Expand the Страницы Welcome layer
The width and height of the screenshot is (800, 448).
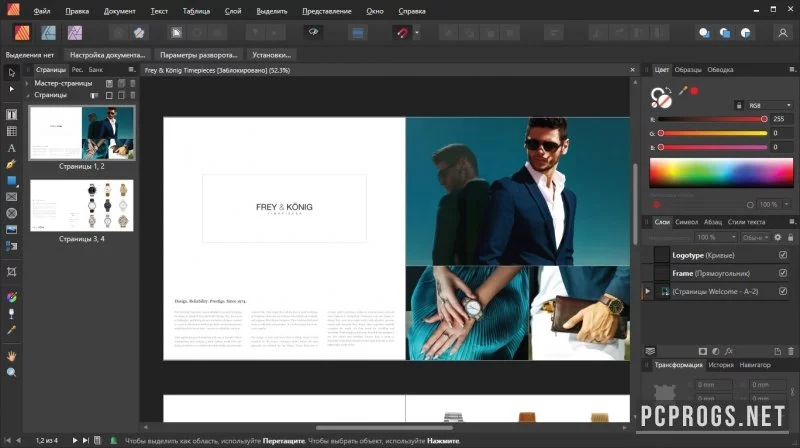[647, 291]
